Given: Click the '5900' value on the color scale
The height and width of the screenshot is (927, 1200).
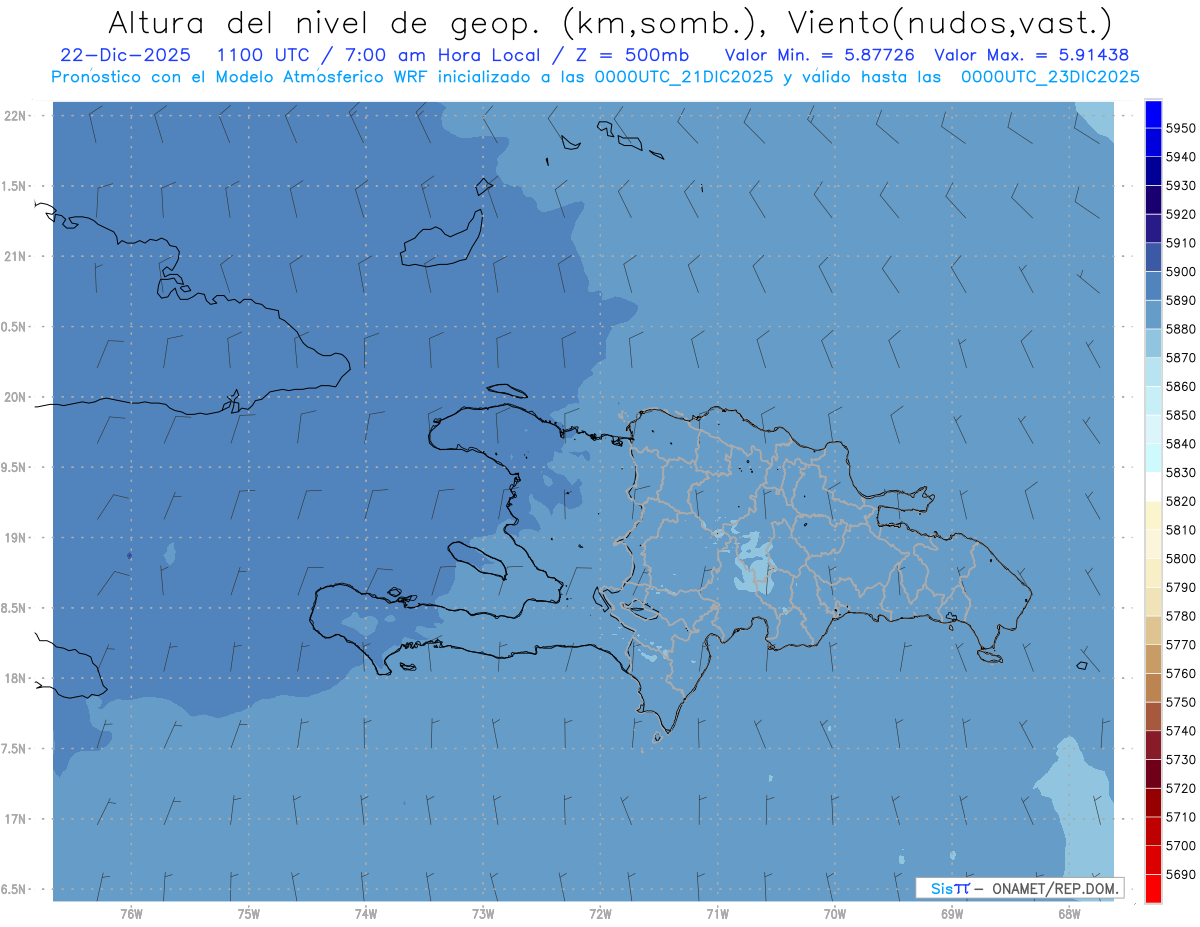Looking at the screenshot, I should pyautogui.click(x=1180, y=272).
